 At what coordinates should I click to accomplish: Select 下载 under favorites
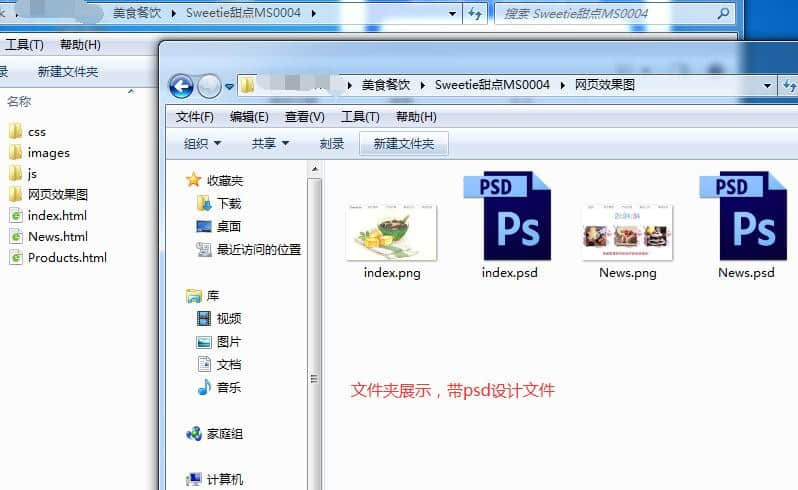228,203
